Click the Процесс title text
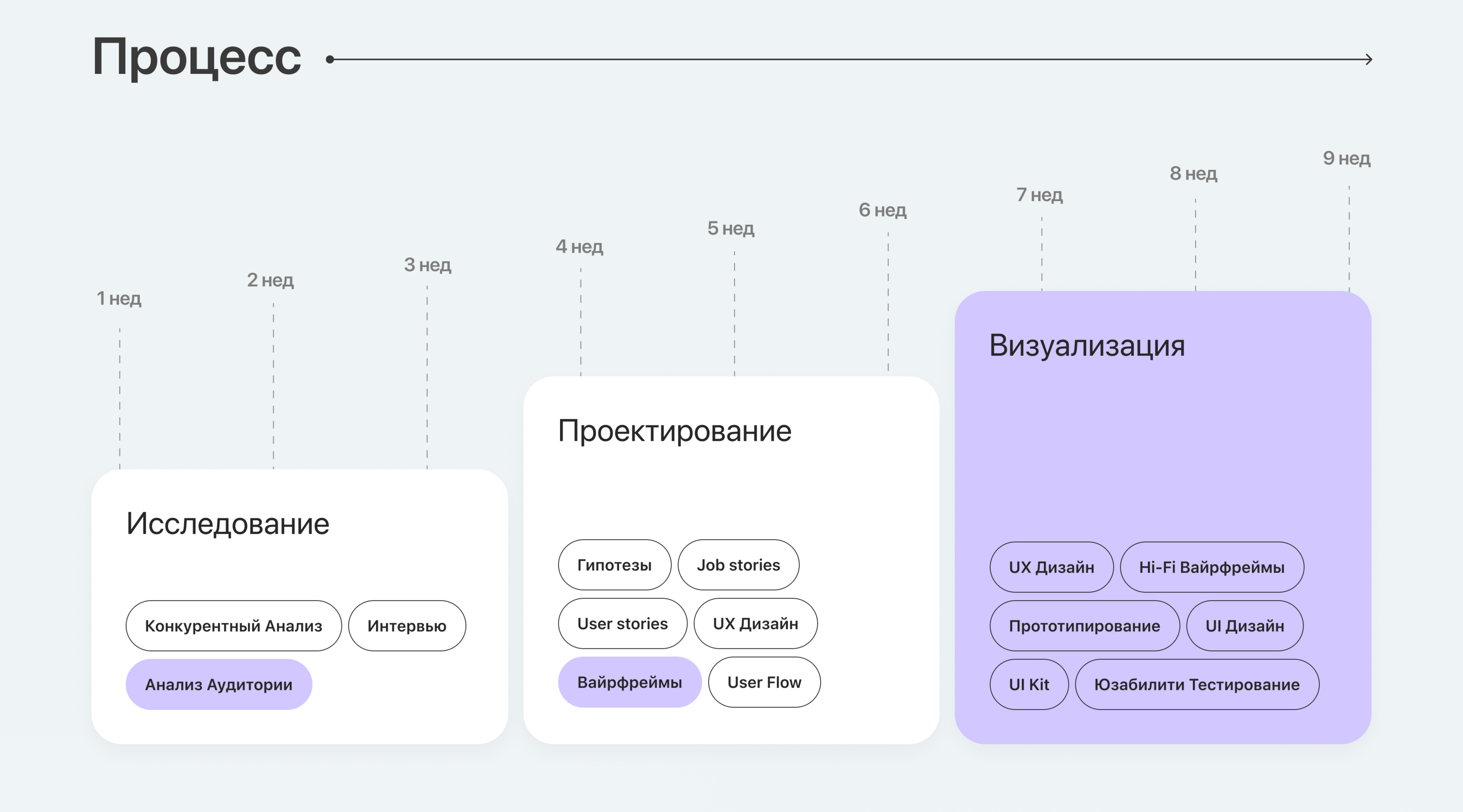Screen dimensions: 1463x812 pyautogui.click(x=197, y=57)
